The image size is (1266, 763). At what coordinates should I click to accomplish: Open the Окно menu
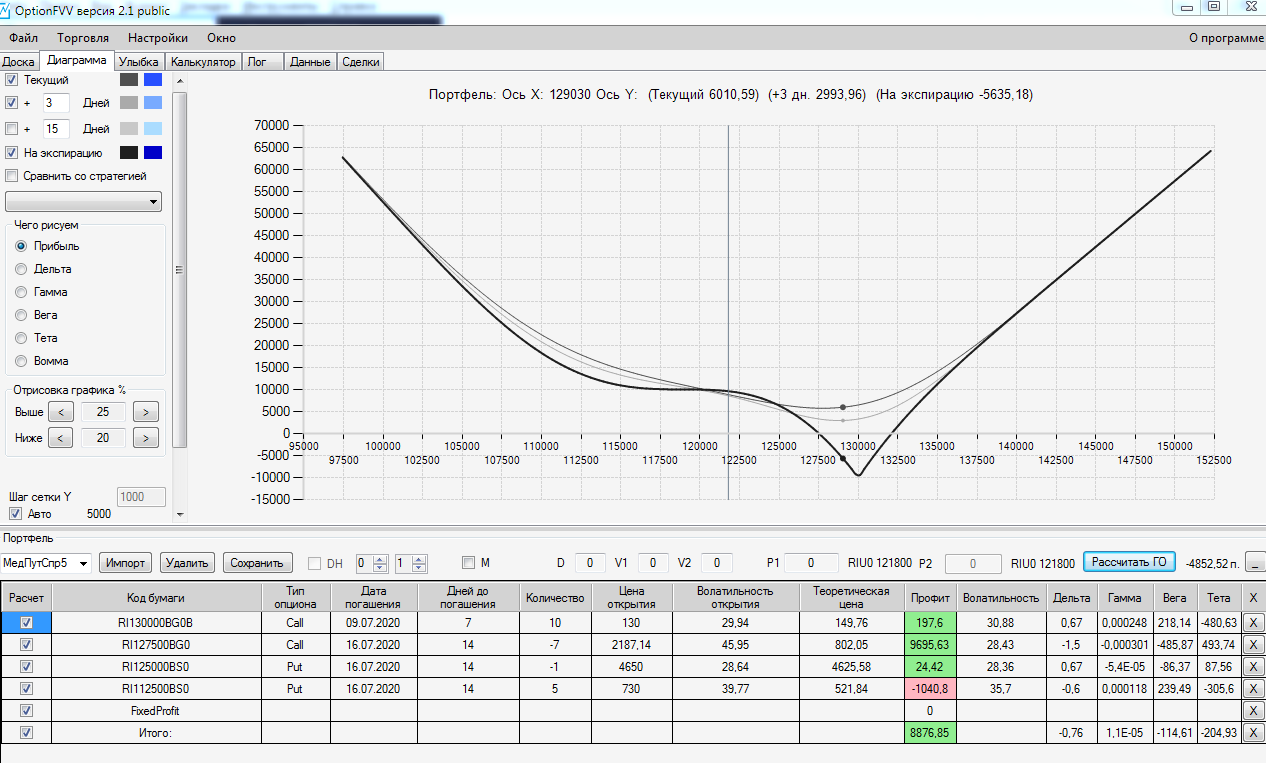click(221, 38)
